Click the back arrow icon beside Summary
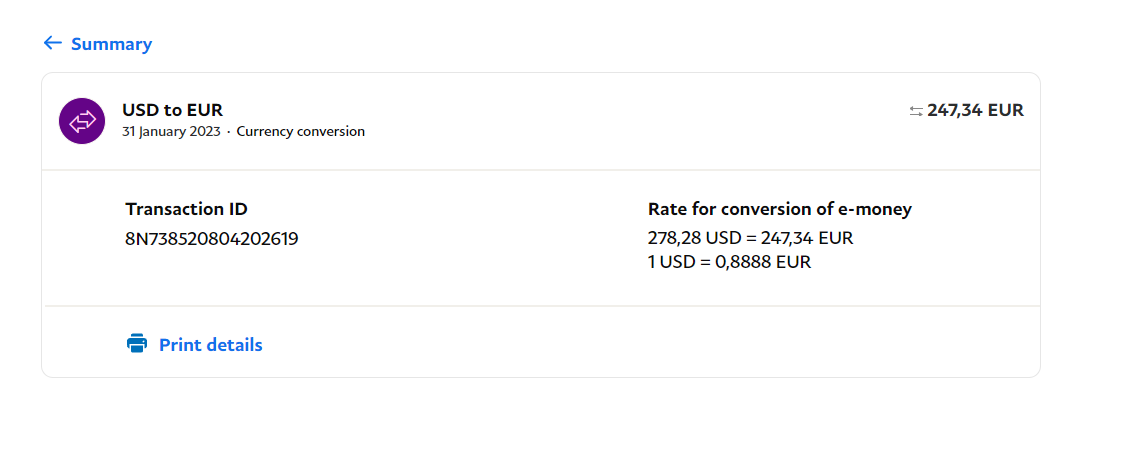Viewport: 1140px width, 461px height. [x=53, y=43]
